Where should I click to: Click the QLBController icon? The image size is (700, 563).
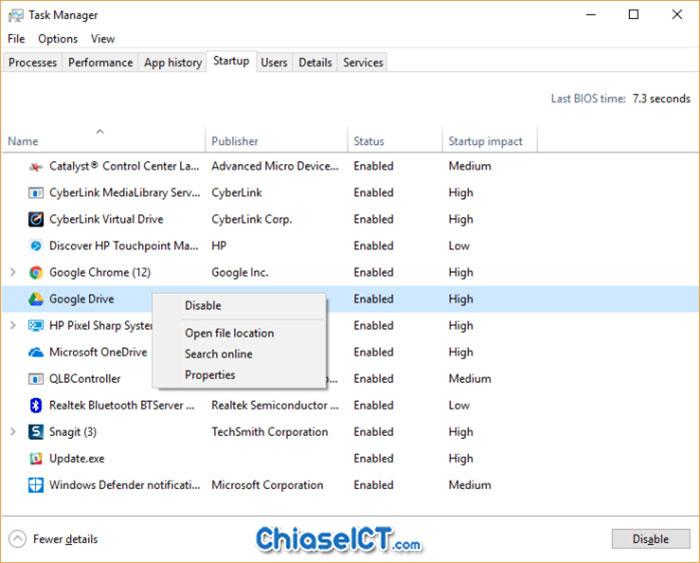(36, 379)
